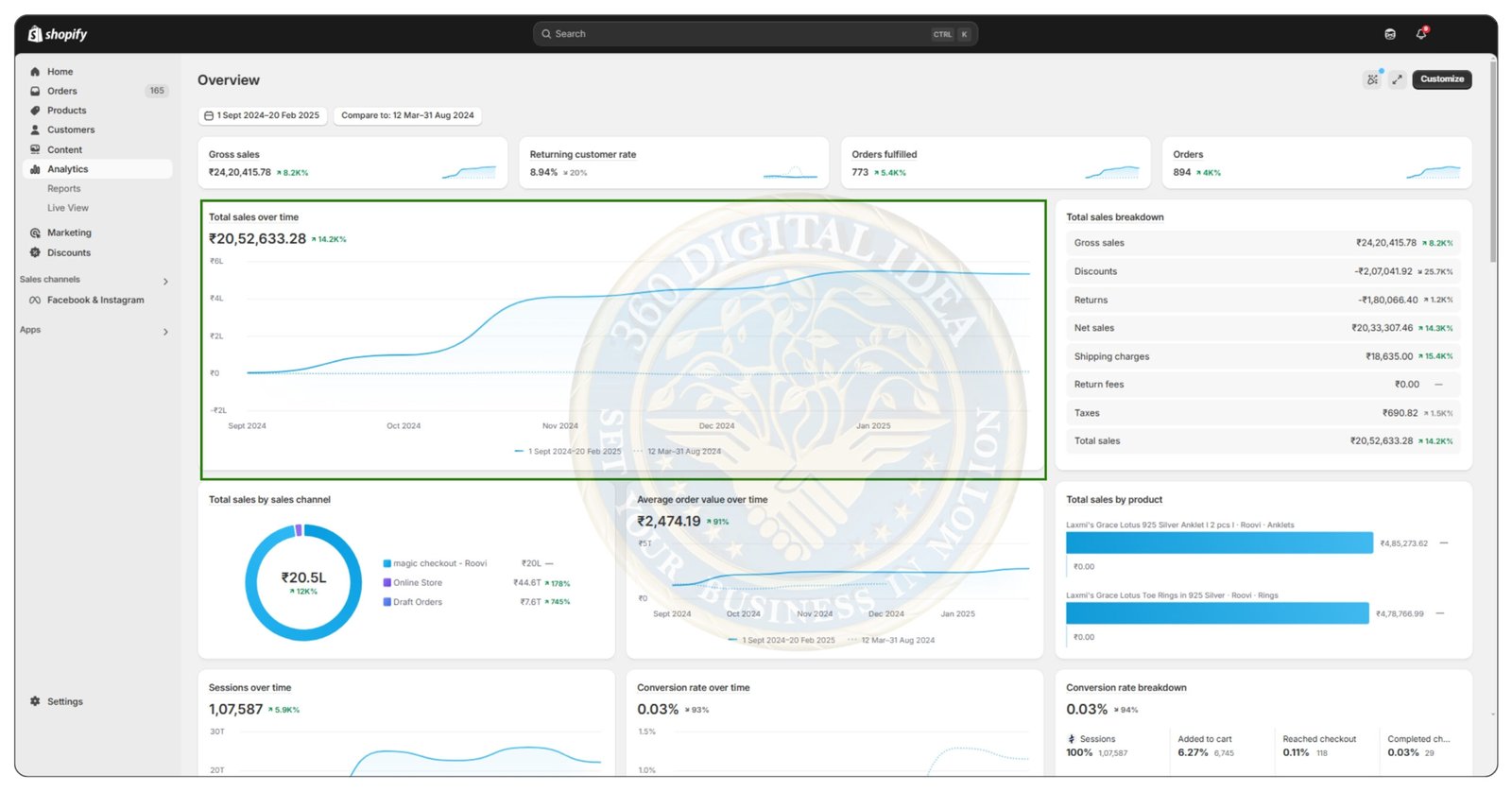
Task: Open the 1 Sept 2024–20 Feb 2025 date picker
Action: [263, 115]
